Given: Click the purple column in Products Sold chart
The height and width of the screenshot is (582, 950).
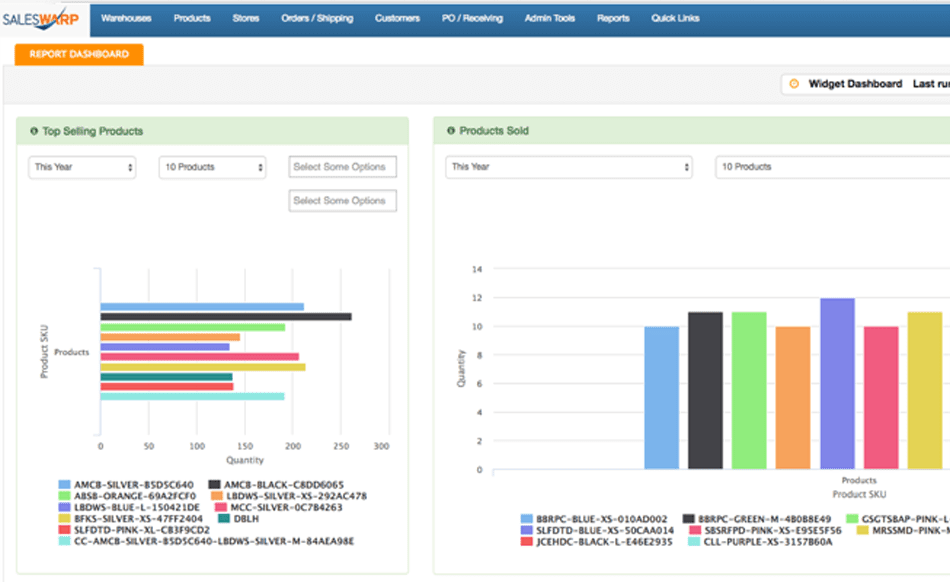Looking at the screenshot, I should (x=837, y=383).
